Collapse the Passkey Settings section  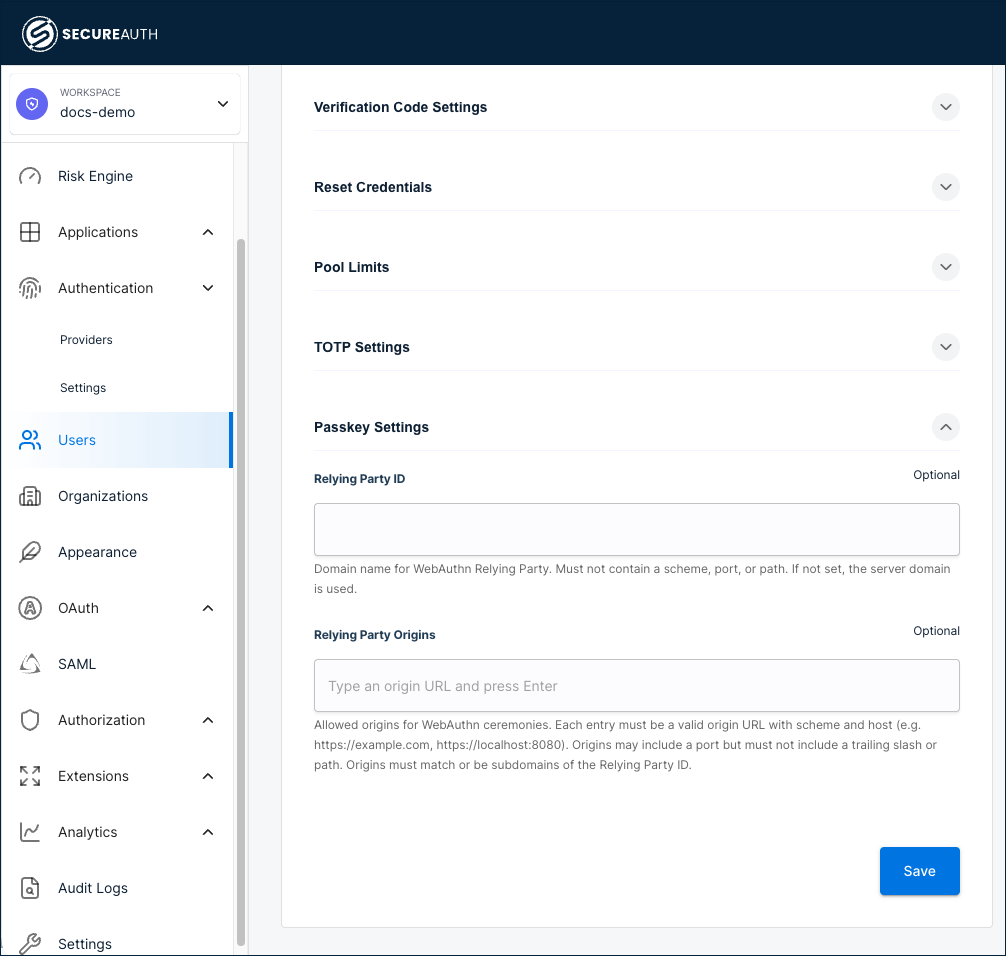point(945,427)
